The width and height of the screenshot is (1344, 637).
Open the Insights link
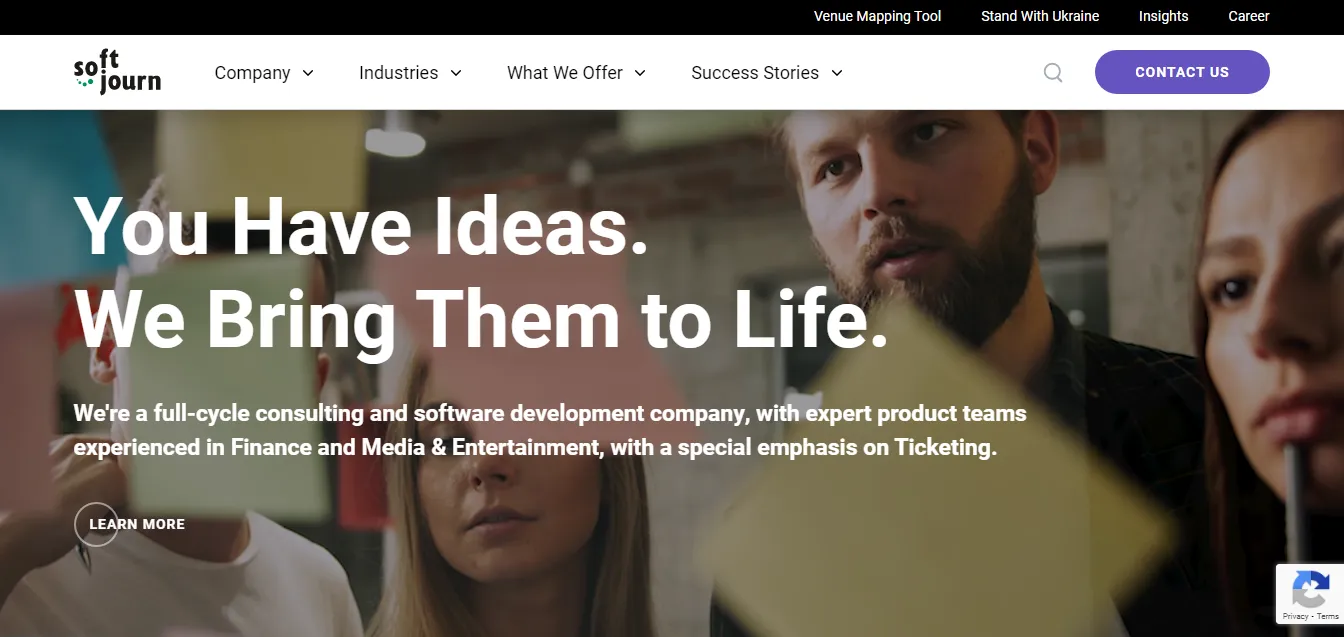pyautogui.click(x=1164, y=16)
